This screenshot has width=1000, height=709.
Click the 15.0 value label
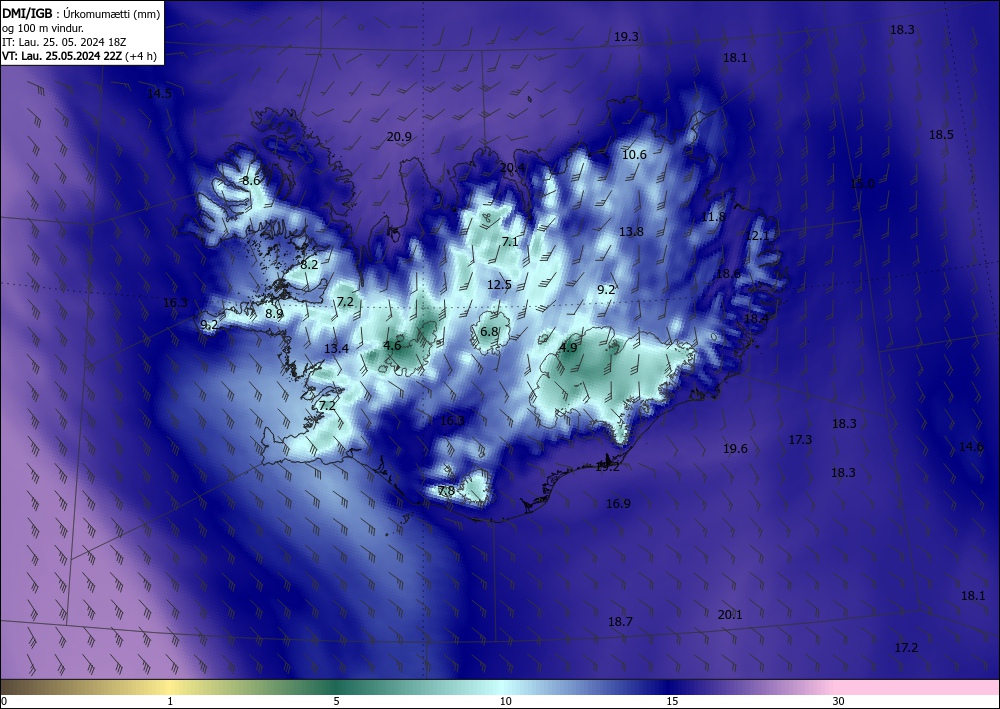(x=863, y=184)
